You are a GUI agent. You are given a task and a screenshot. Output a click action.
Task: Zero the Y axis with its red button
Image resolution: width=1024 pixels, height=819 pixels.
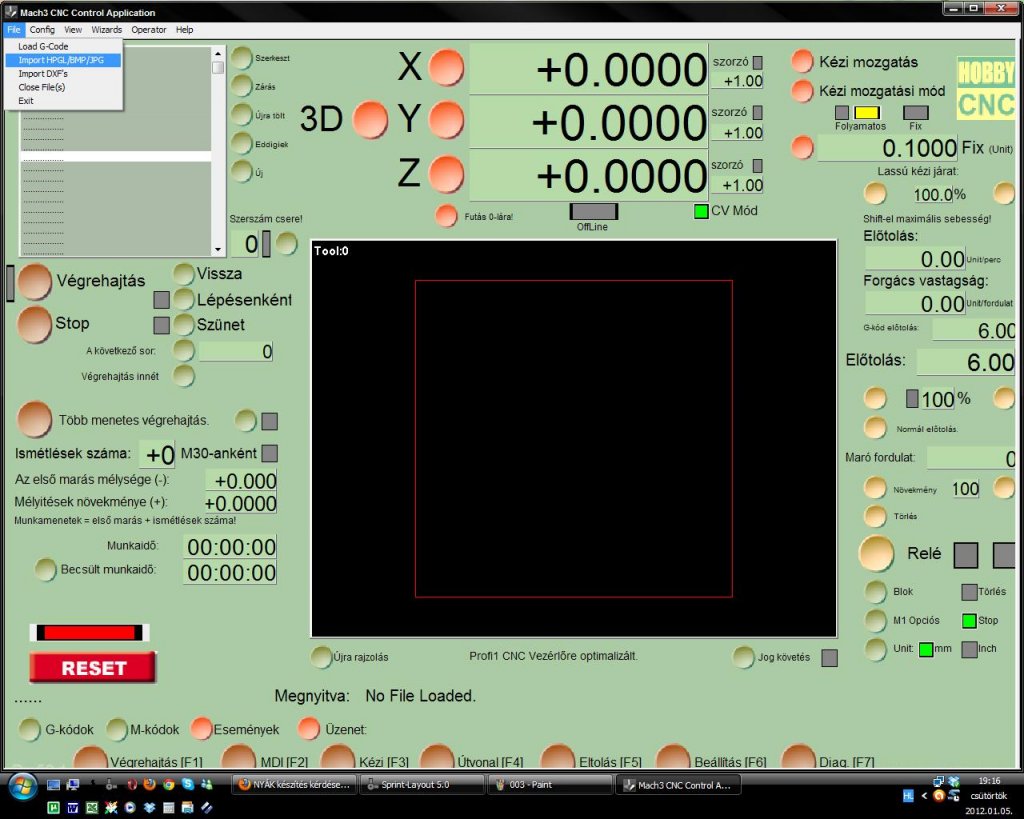pos(447,120)
